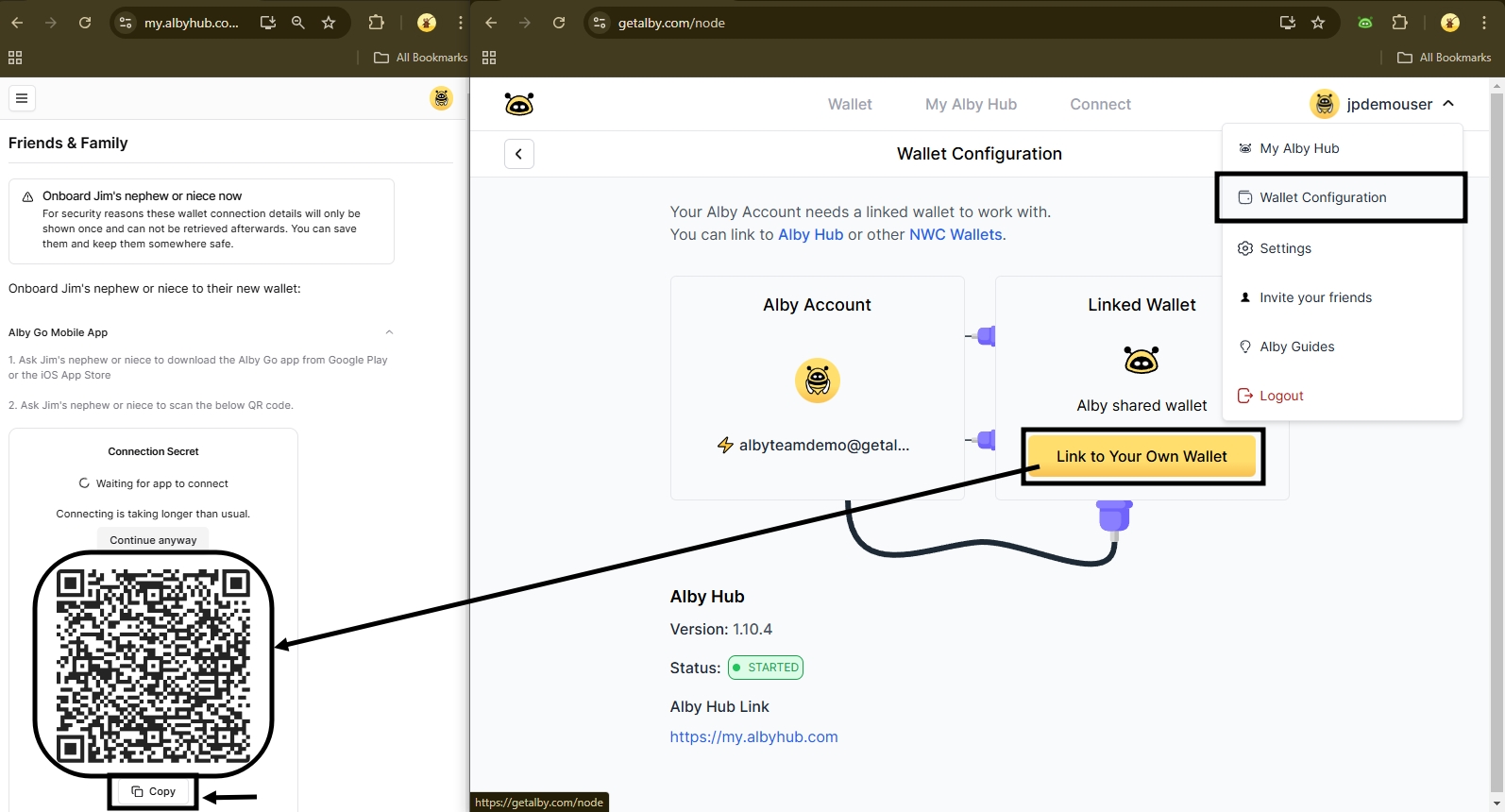Open the https://my.albyhub.com link

pyautogui.click(x=753, y=736)
